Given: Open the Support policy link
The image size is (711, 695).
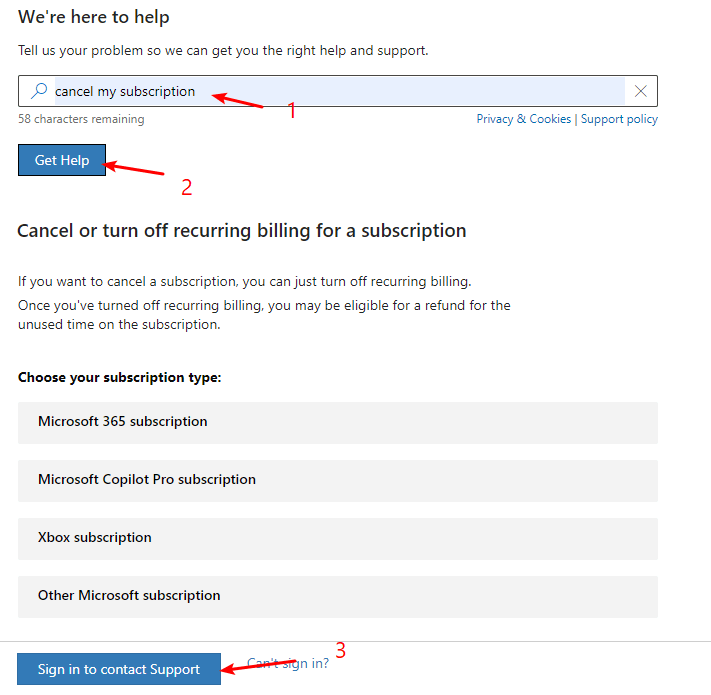Looking at the screenshot, I should [x=619, y=119].
